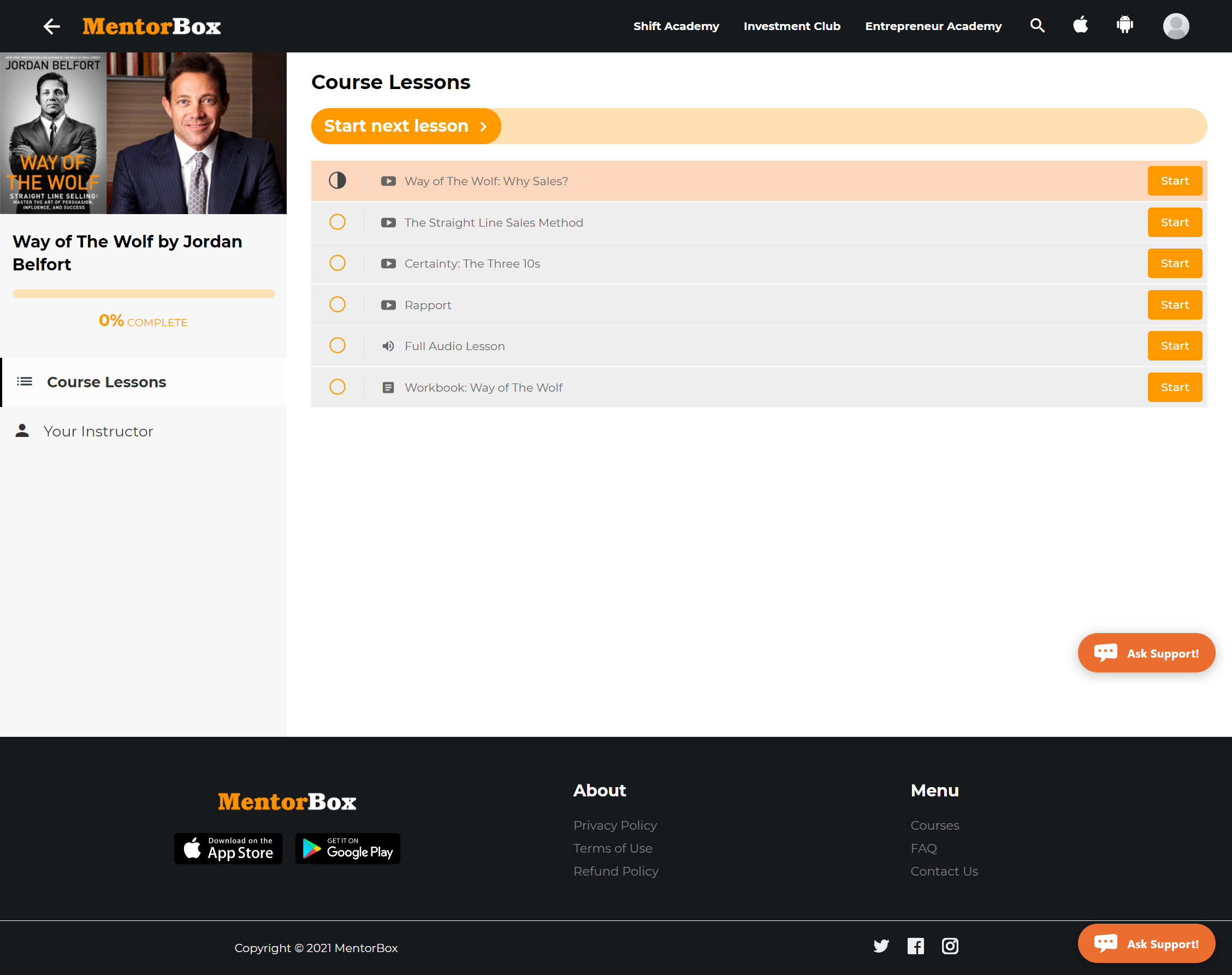Toggle completion circle for Certainty: The Three 10s
The width and height of the screenshot is (1232, 975).
[x=337, y=263]
